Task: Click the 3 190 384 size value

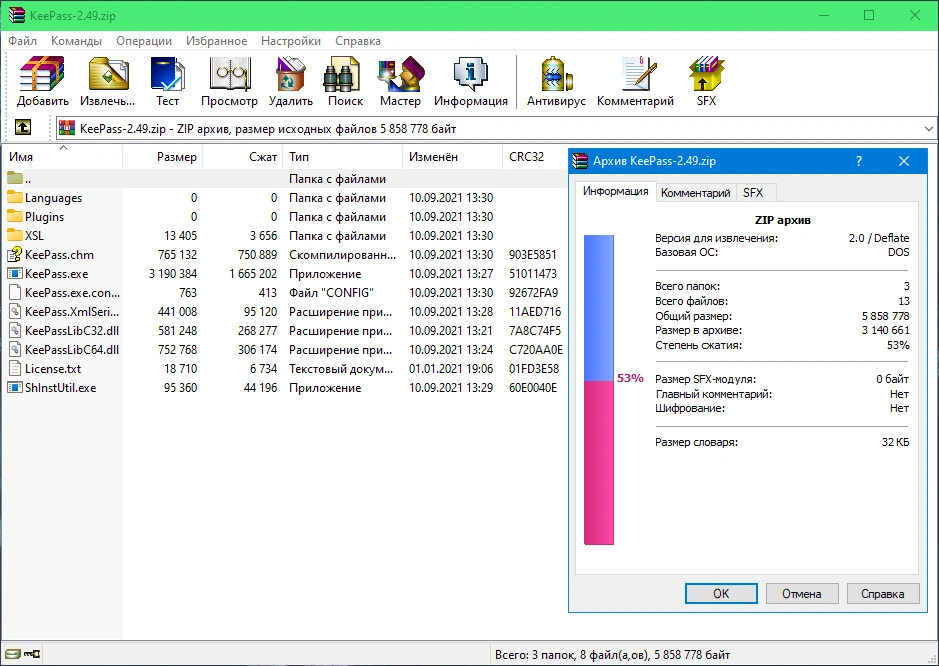Action: 173,274
